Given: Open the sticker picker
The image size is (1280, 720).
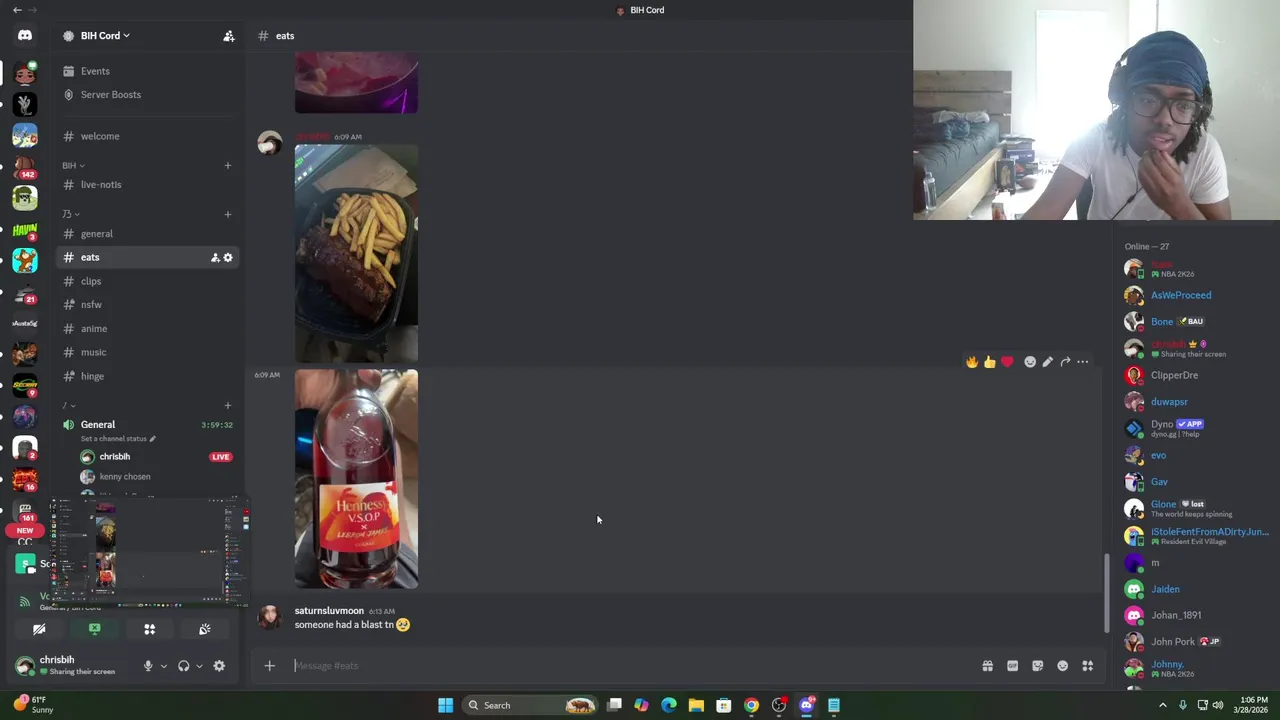Looking at the screenshot, I should tap(1037, 666).
